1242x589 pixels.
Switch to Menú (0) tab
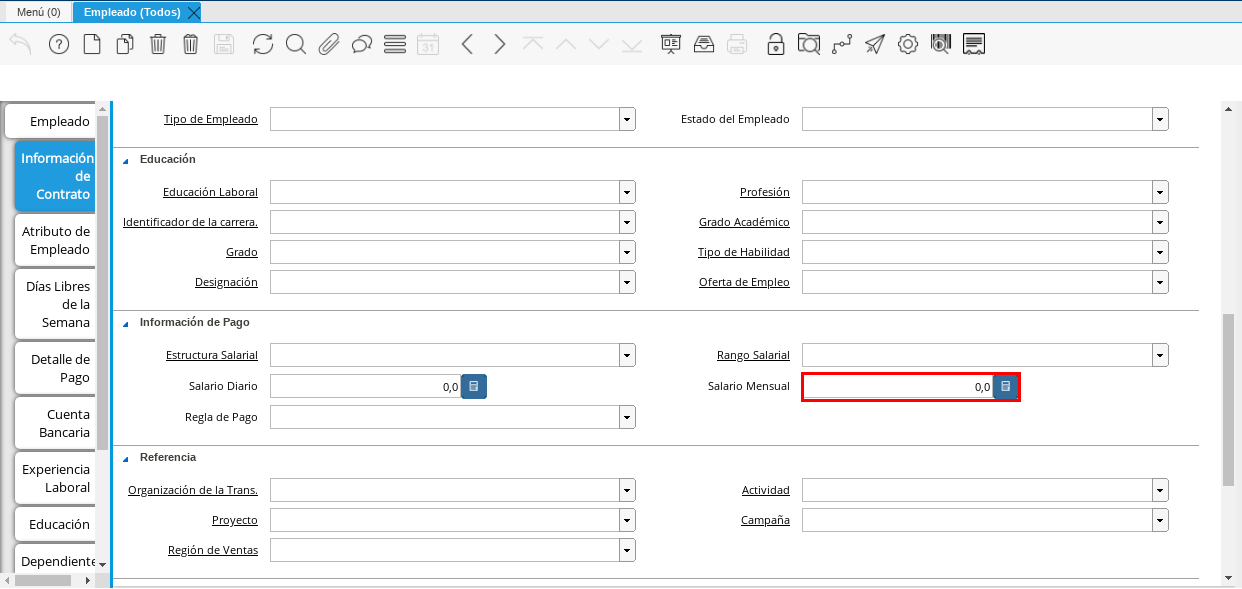[38, 12]
